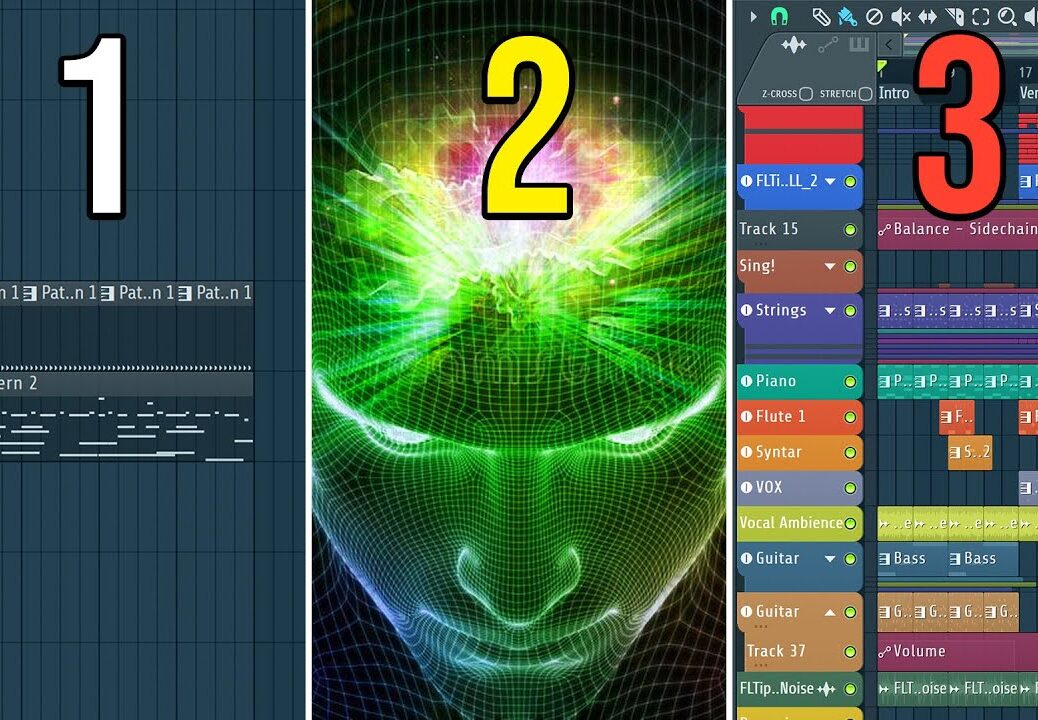Mute the FLTip..Noise track
The width and height of the screenshot is (1038, 720).
tap(851, 690)
